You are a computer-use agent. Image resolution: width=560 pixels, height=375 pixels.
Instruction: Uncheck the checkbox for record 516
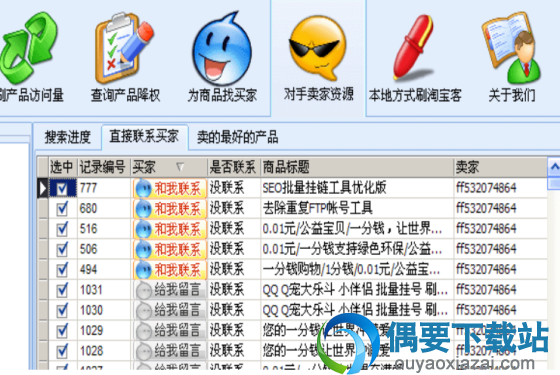tap(62, 229)
